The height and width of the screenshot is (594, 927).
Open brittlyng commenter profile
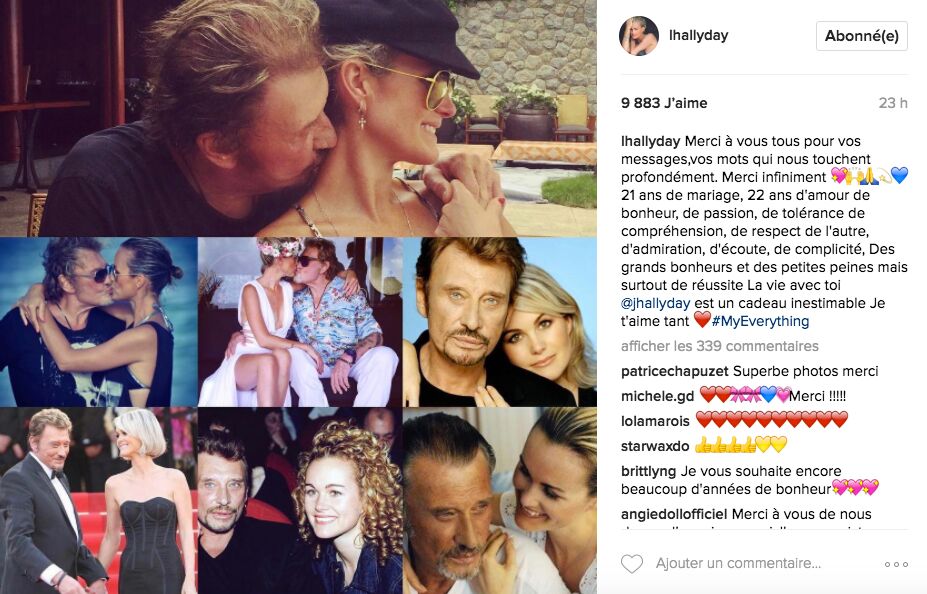click(648, 471)
